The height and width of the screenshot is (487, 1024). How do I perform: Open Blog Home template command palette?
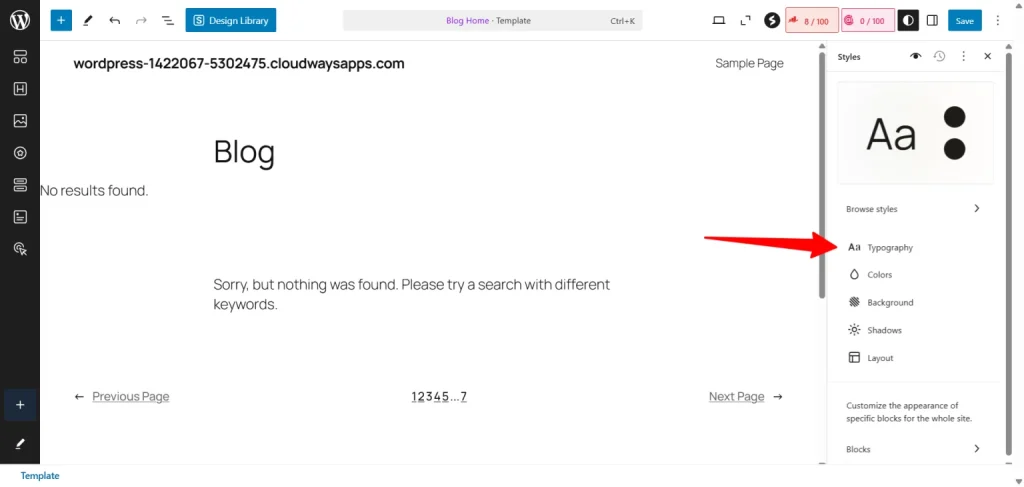tap(492, 20)
